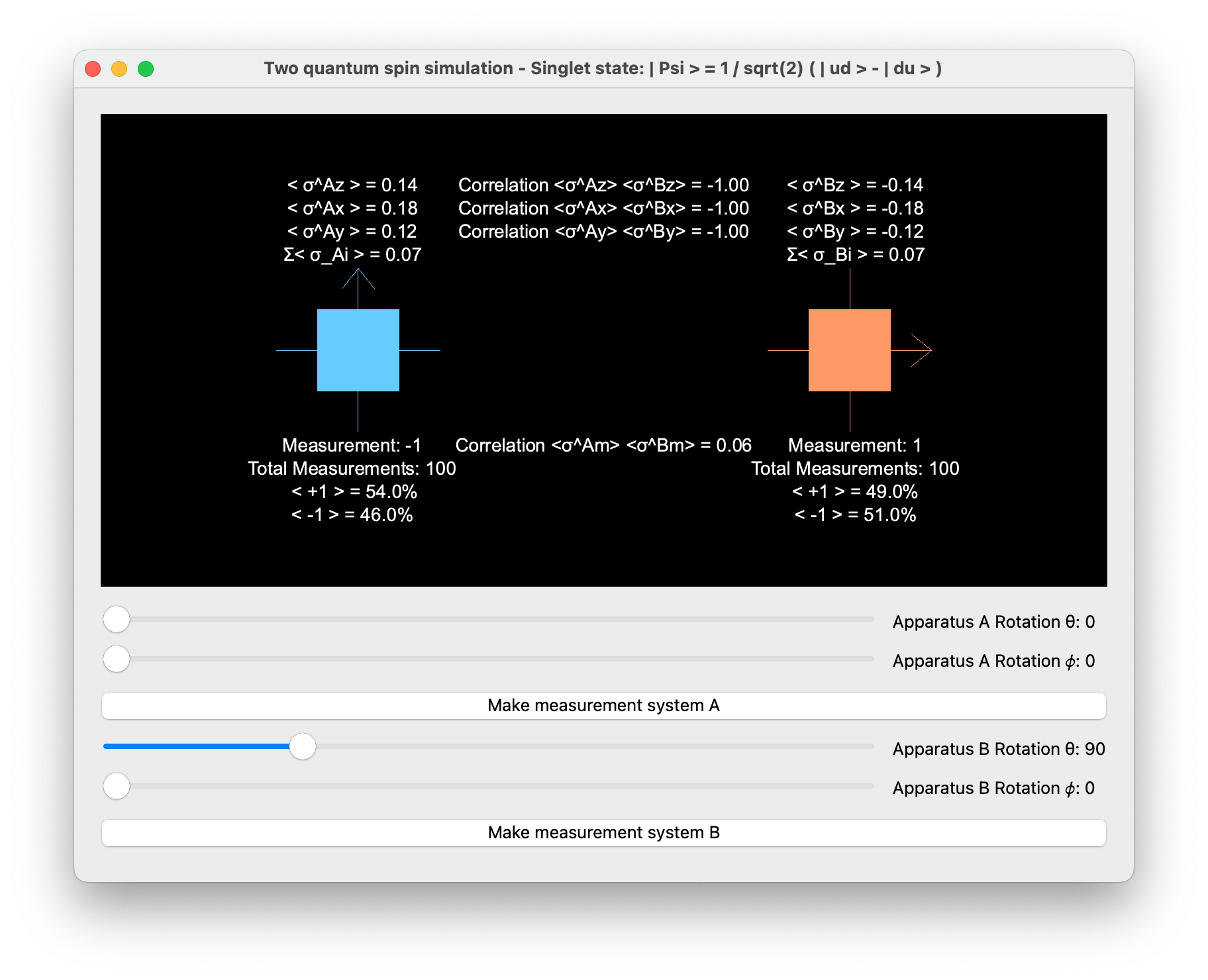The width and height of the screenshot is (1208, 980).
Task: Click 'Apparatus A Rotation ϕ: 0' label
Action: 993,661
